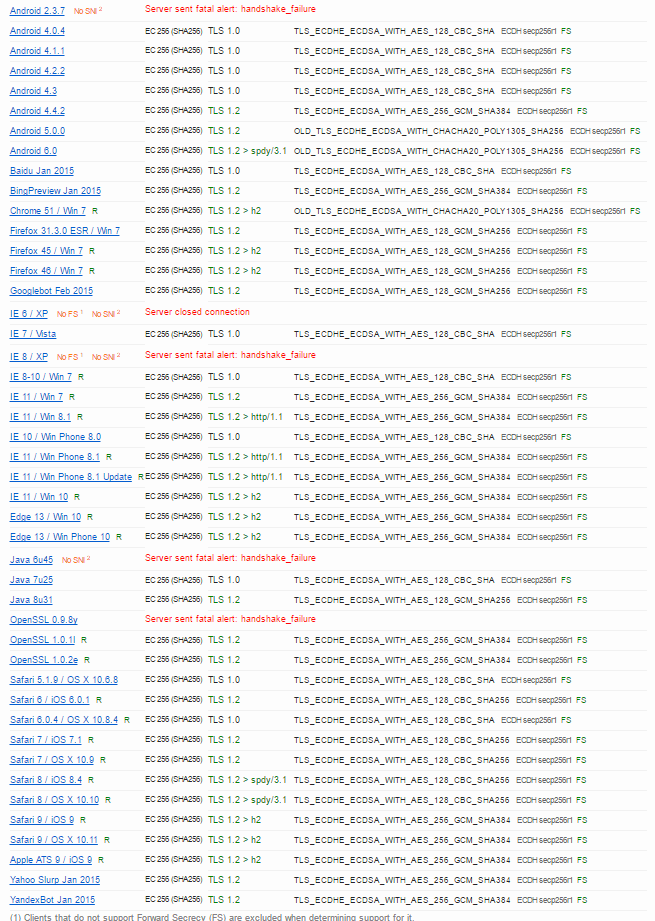
Task: Open the Android 2.3.7 client link
Action: 37,11
